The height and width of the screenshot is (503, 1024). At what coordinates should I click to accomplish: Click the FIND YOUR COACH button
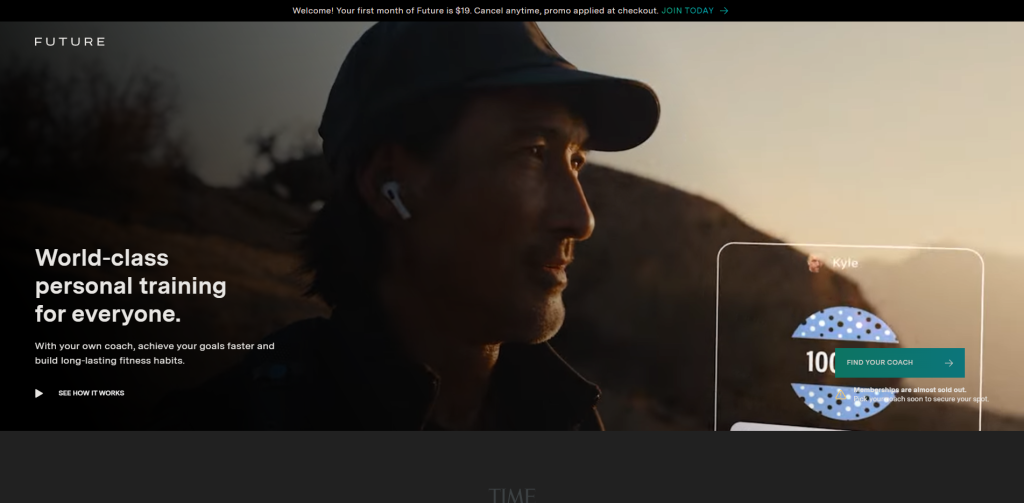pyautogui.click(x=899, y=363)
